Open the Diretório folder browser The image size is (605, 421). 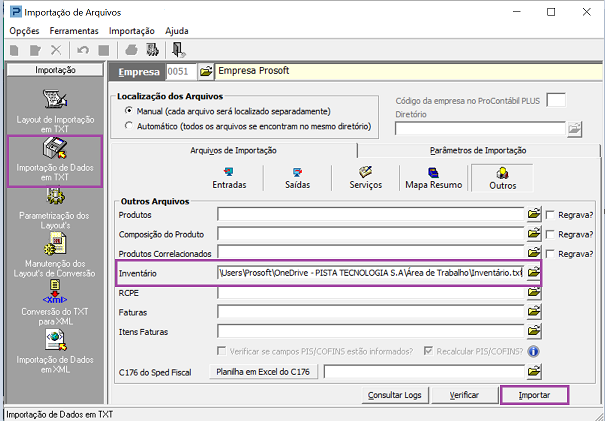click(x=574, y=128)
